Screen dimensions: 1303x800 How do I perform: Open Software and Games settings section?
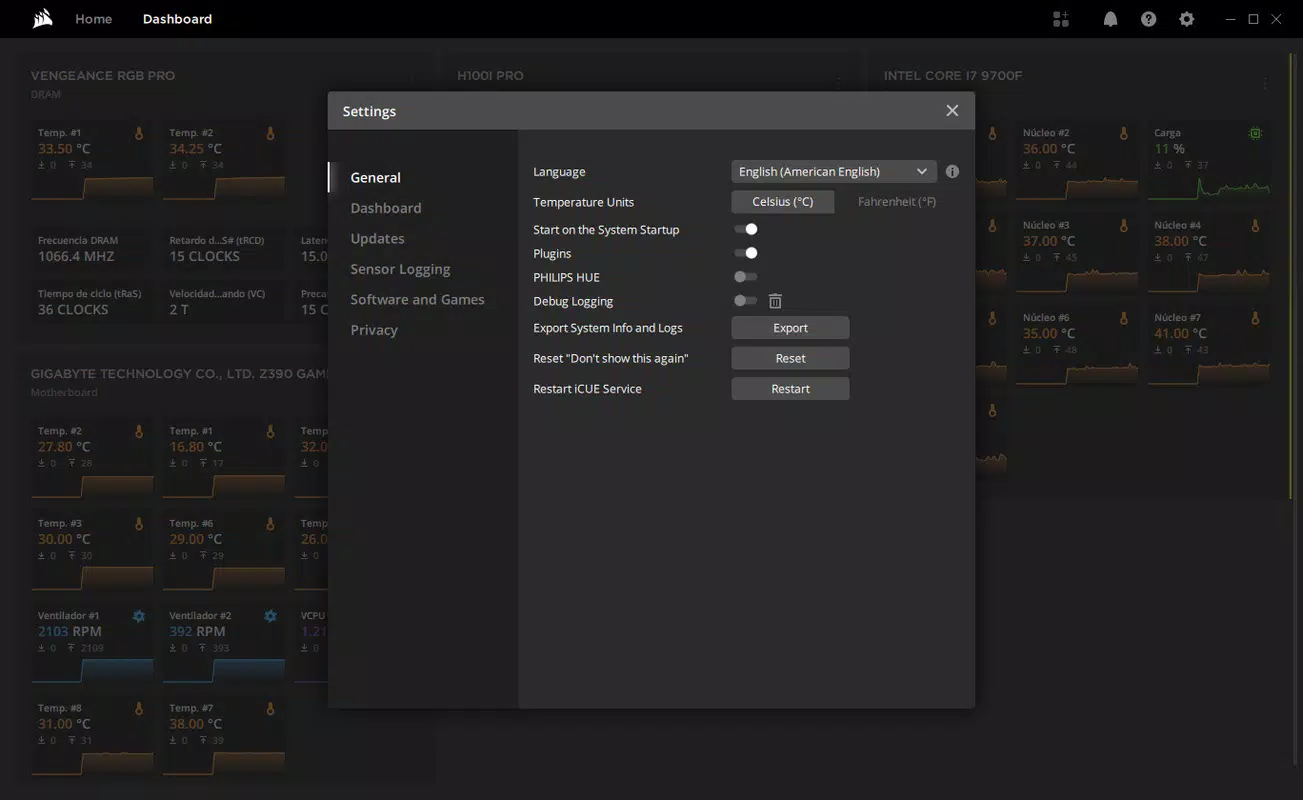click(x=417, y=300)
